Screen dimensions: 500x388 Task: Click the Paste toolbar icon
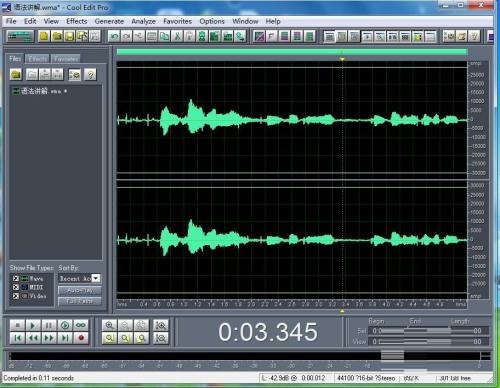click(x=189, y=36)
